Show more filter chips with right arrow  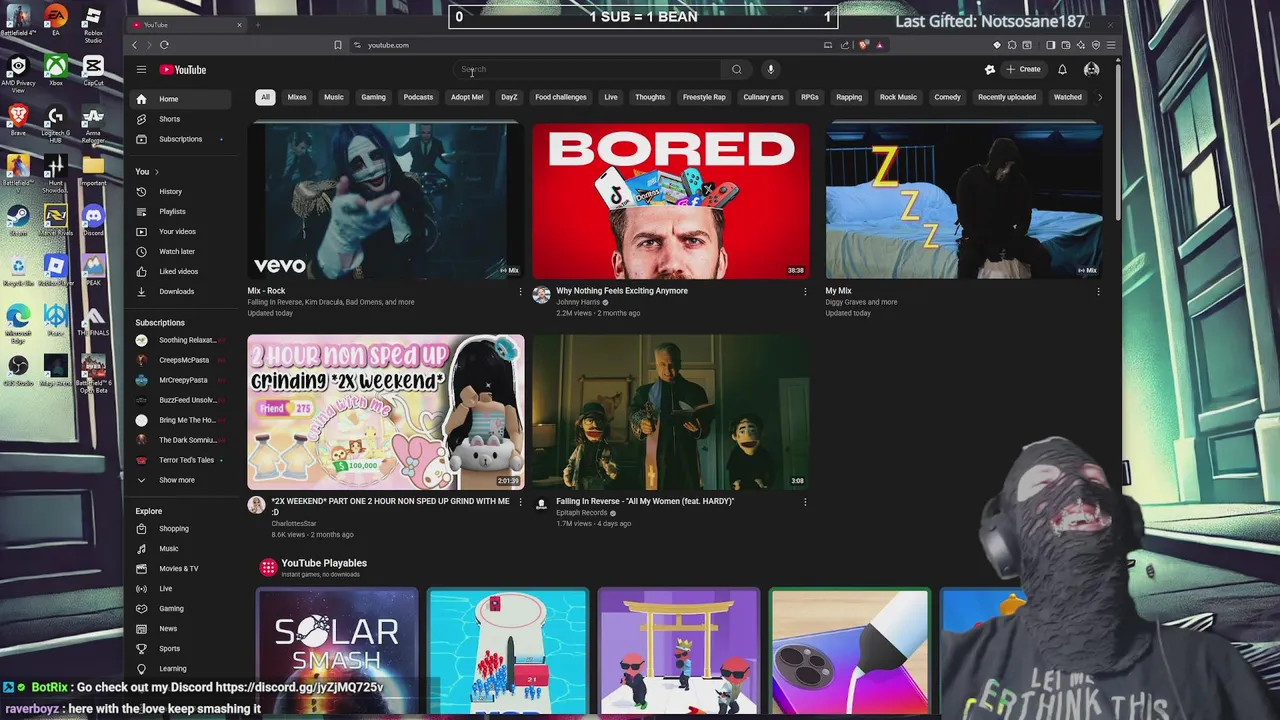pyautogui.click(x=1100, y=97)
